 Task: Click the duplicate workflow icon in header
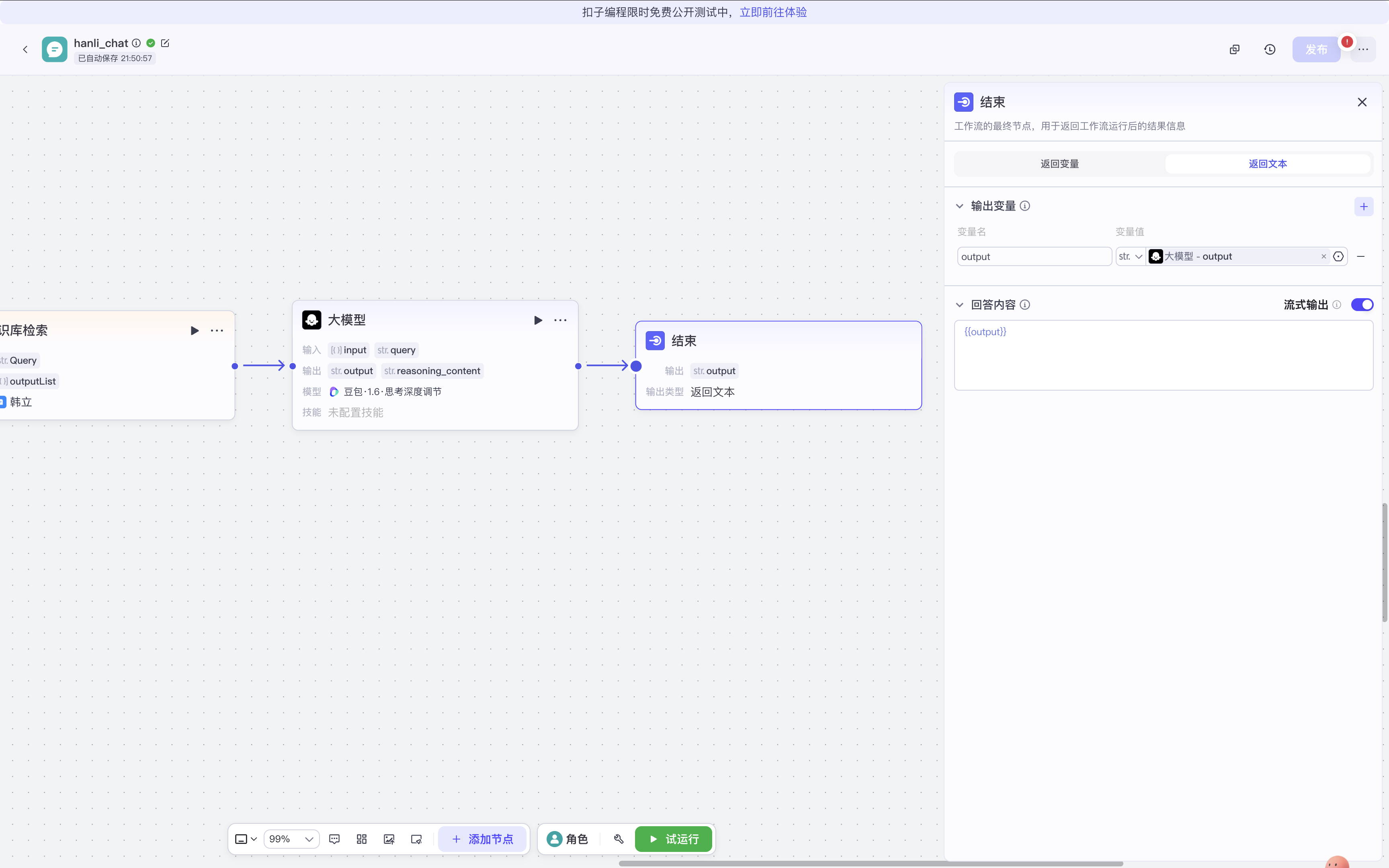[x=1235, y=49]
